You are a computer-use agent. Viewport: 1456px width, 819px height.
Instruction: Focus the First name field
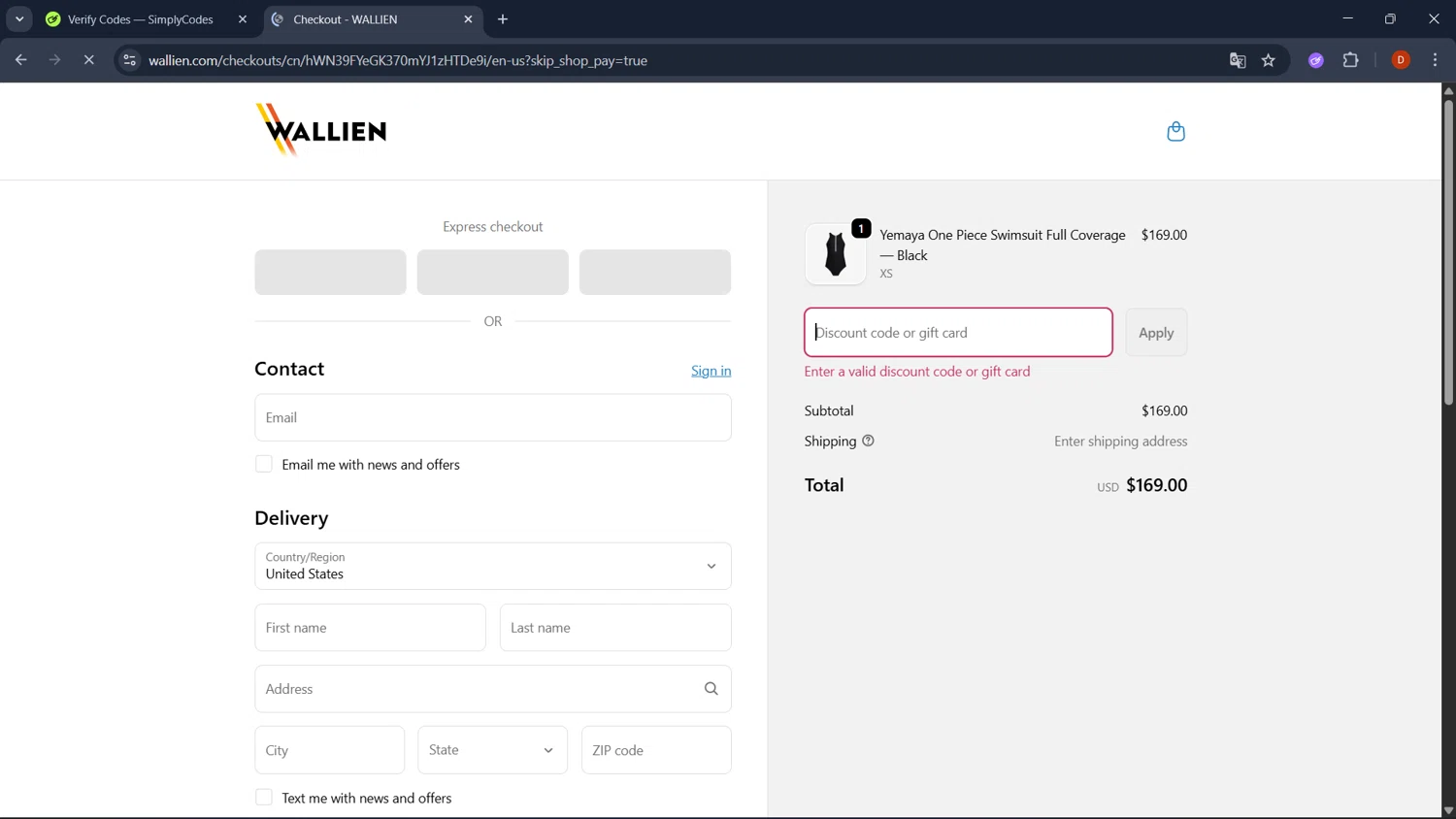pyautogui.click(x=370, y=628)
